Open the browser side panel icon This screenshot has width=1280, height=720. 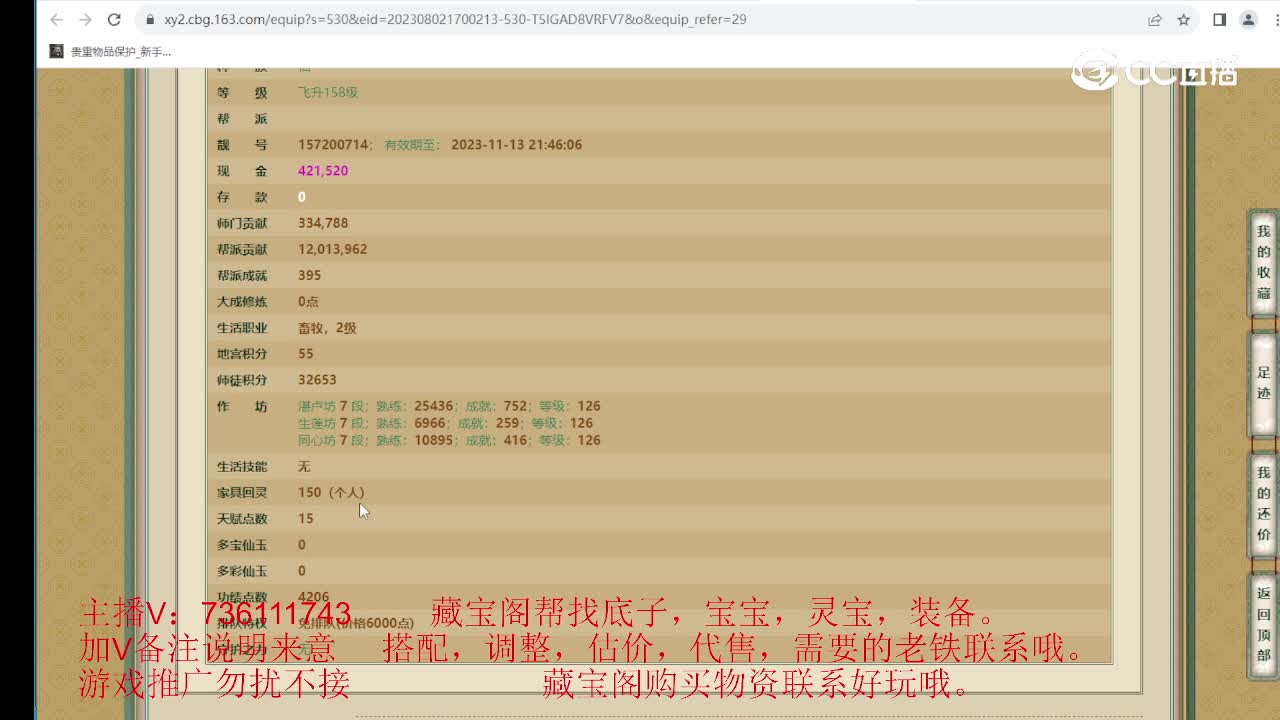pos(1220,19)
